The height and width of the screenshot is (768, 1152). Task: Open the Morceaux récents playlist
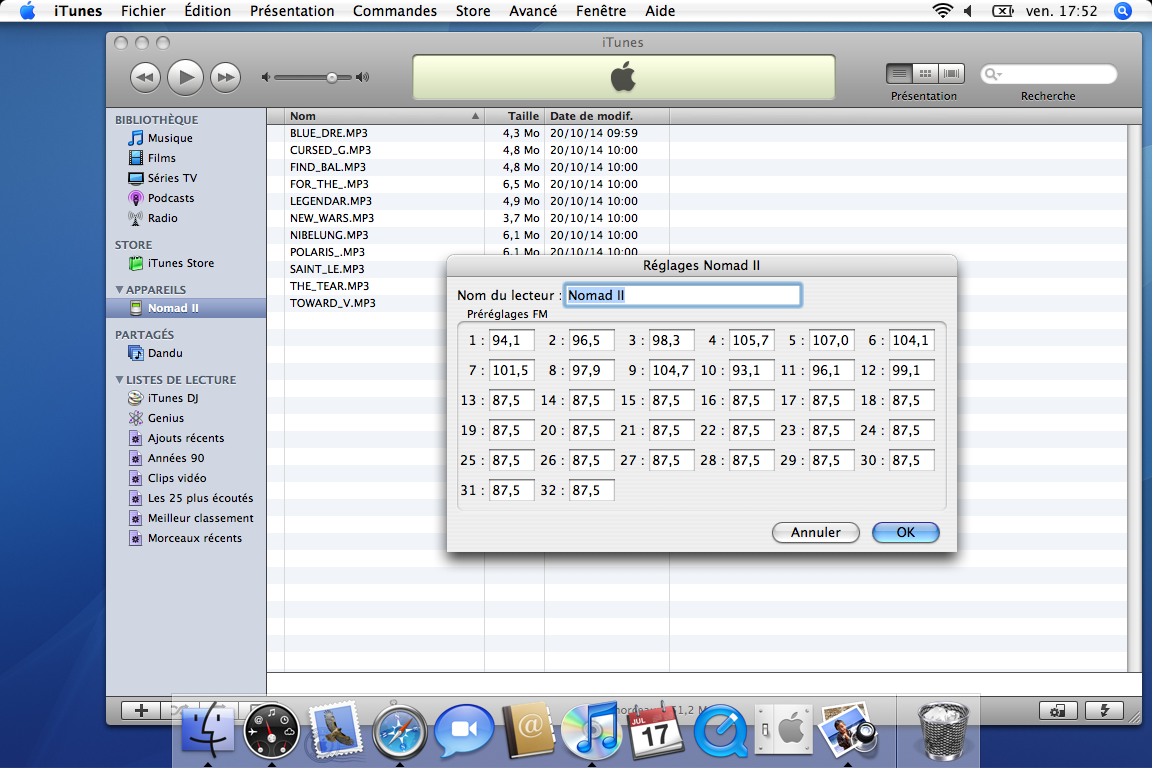point(195,538)
